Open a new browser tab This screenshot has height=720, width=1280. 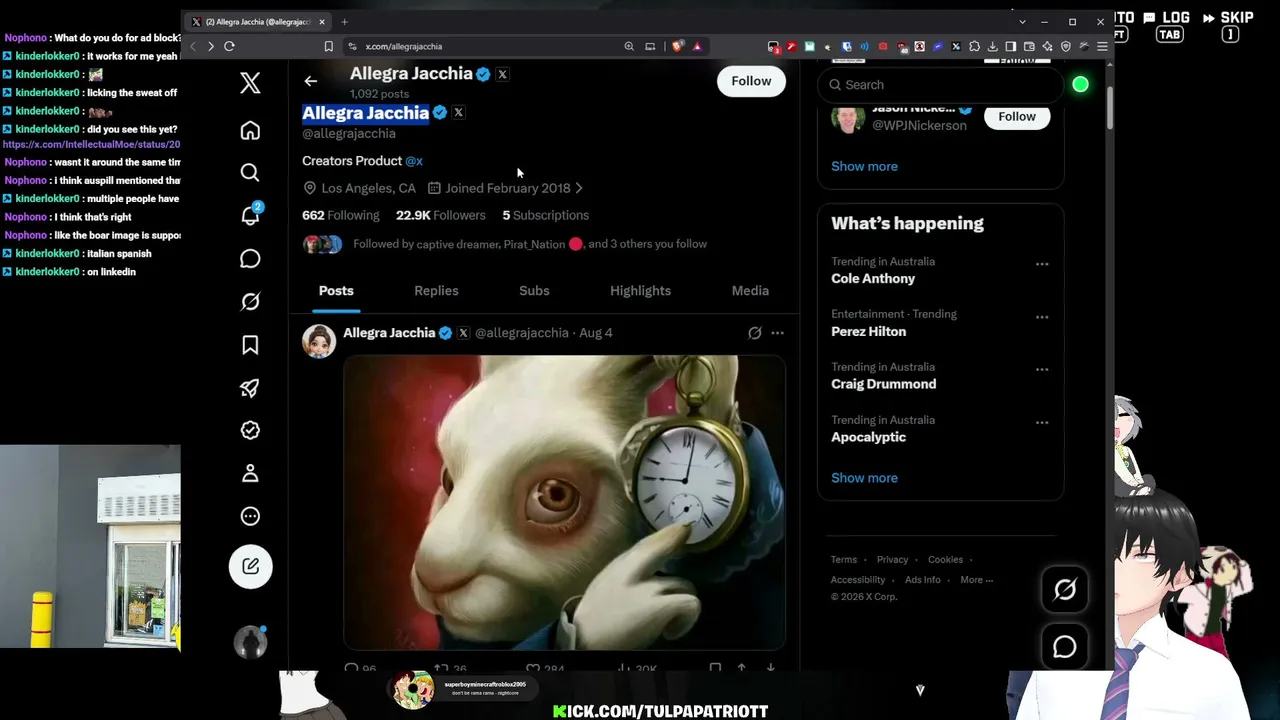(344, 22)
